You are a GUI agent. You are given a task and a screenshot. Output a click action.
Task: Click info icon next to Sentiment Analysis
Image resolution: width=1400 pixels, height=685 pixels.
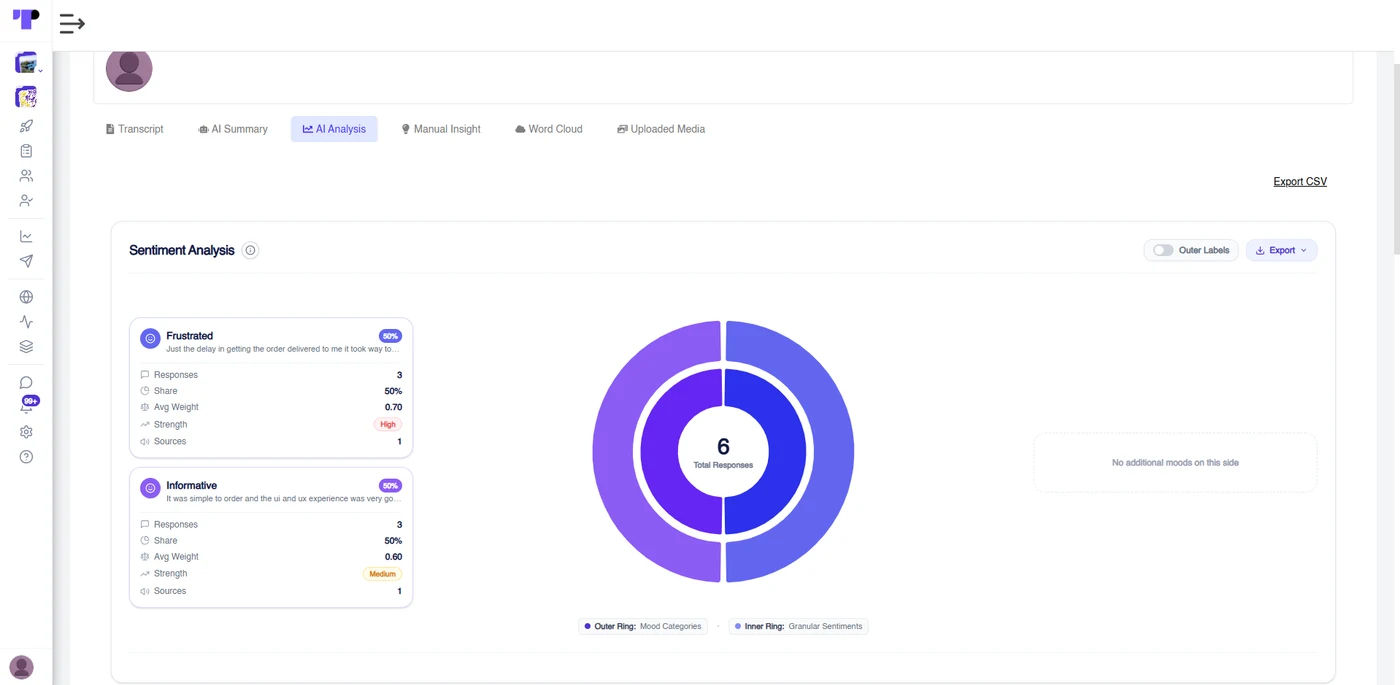[x=250, y=250]
